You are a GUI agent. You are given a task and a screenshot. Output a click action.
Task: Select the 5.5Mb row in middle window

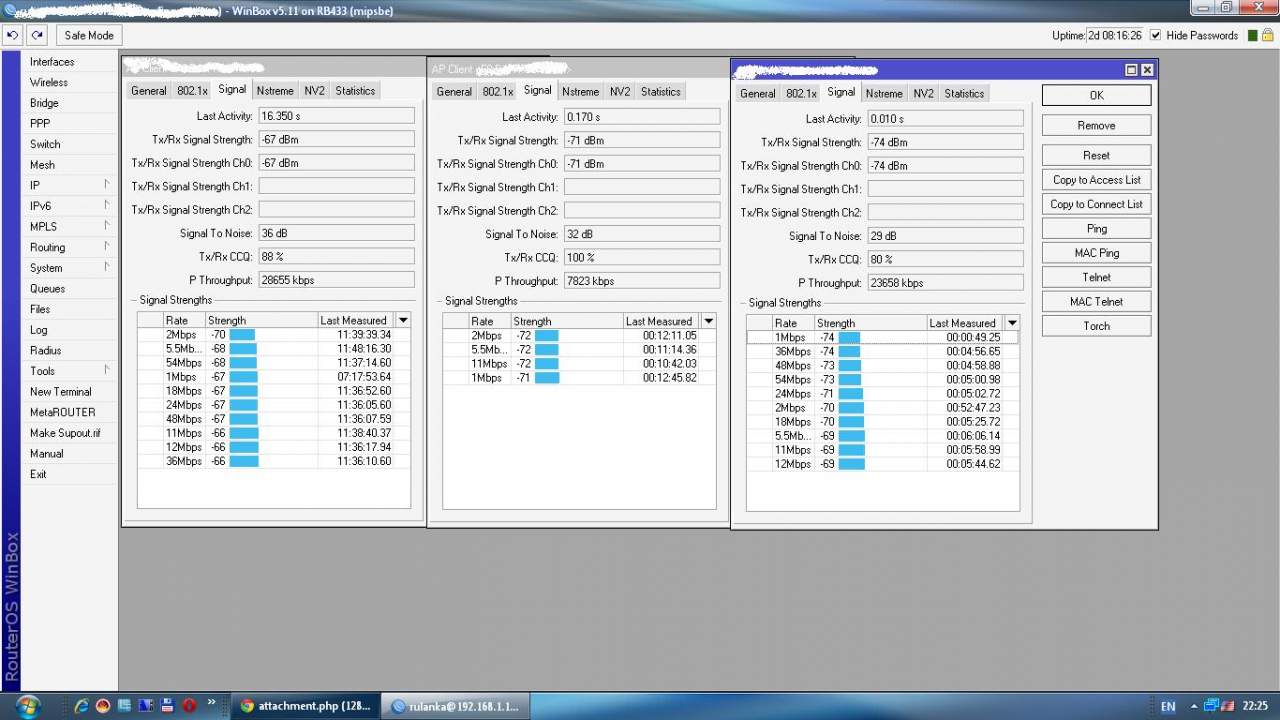click(579, 350)
